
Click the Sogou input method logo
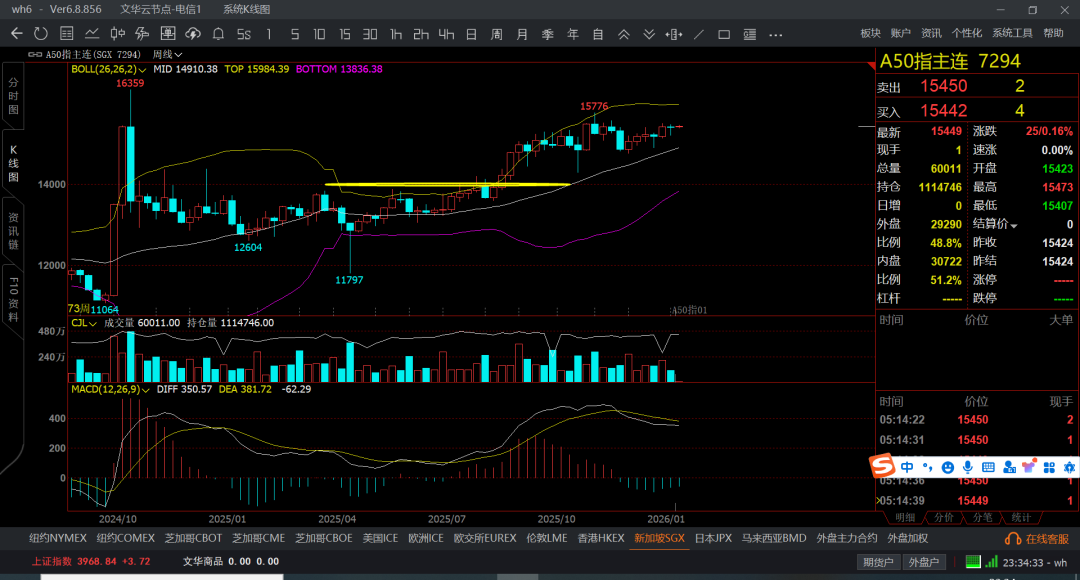(882, 466)
